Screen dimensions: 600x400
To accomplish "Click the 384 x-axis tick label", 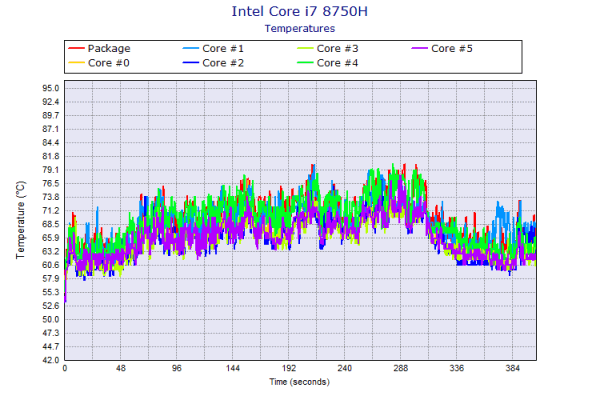I will 513,368.
